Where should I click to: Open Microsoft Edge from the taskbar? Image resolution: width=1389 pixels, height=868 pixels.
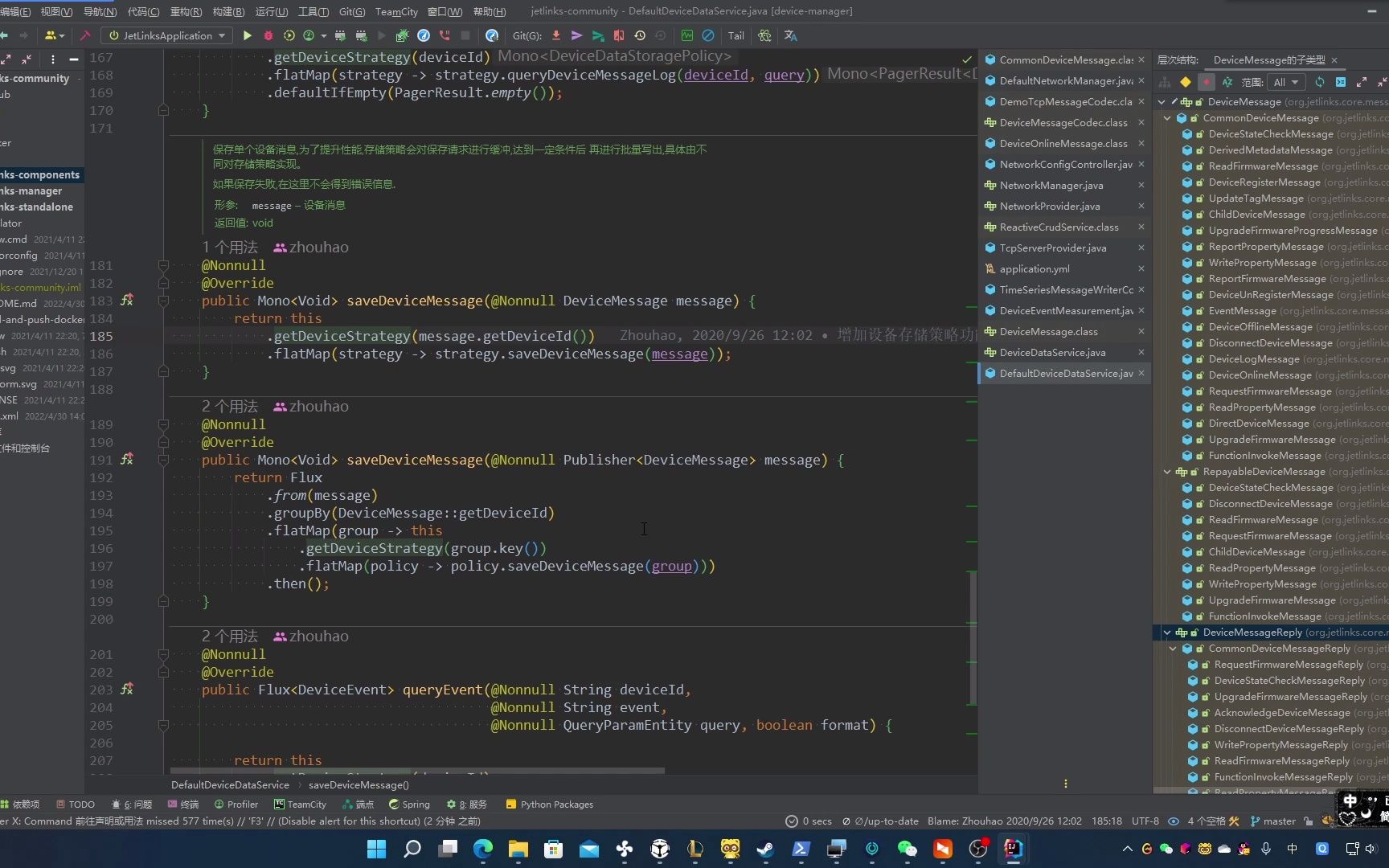pyautogui.click(x=482, y=849)
